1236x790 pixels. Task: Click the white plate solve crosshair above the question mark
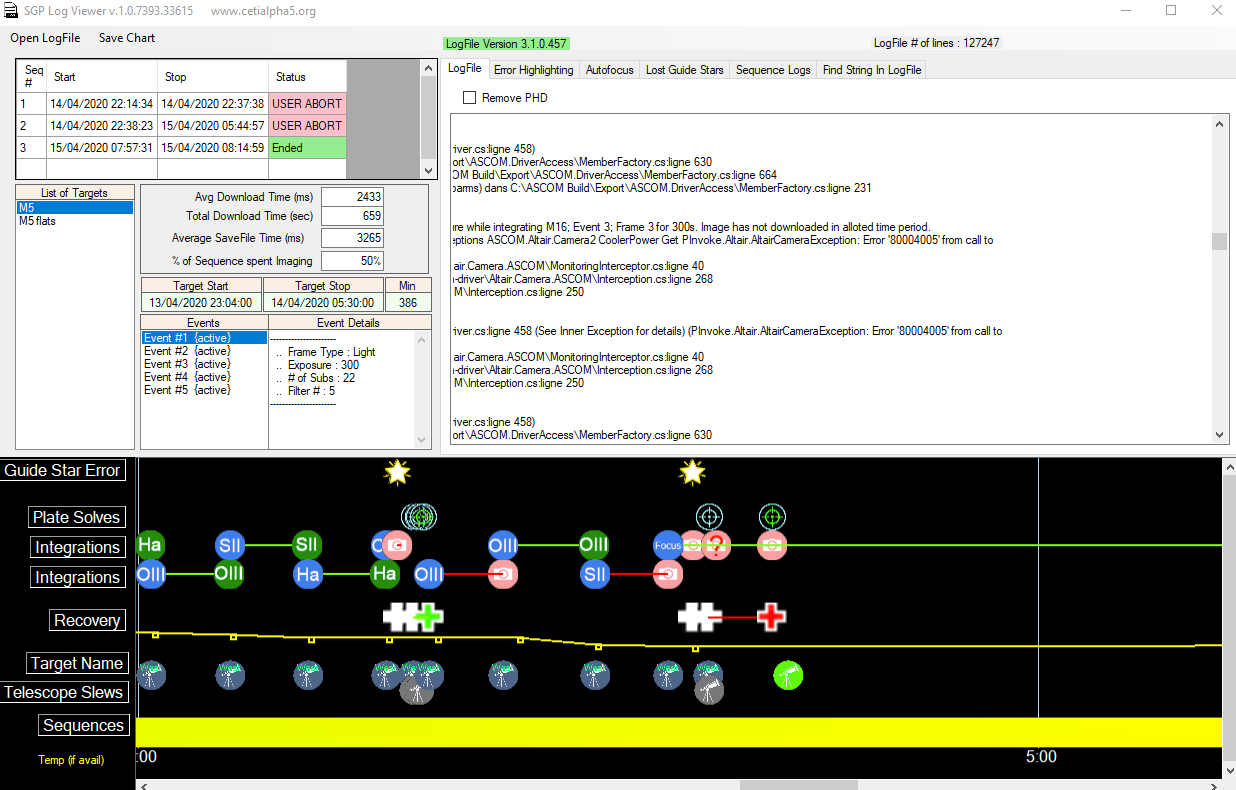pos(710,517)
